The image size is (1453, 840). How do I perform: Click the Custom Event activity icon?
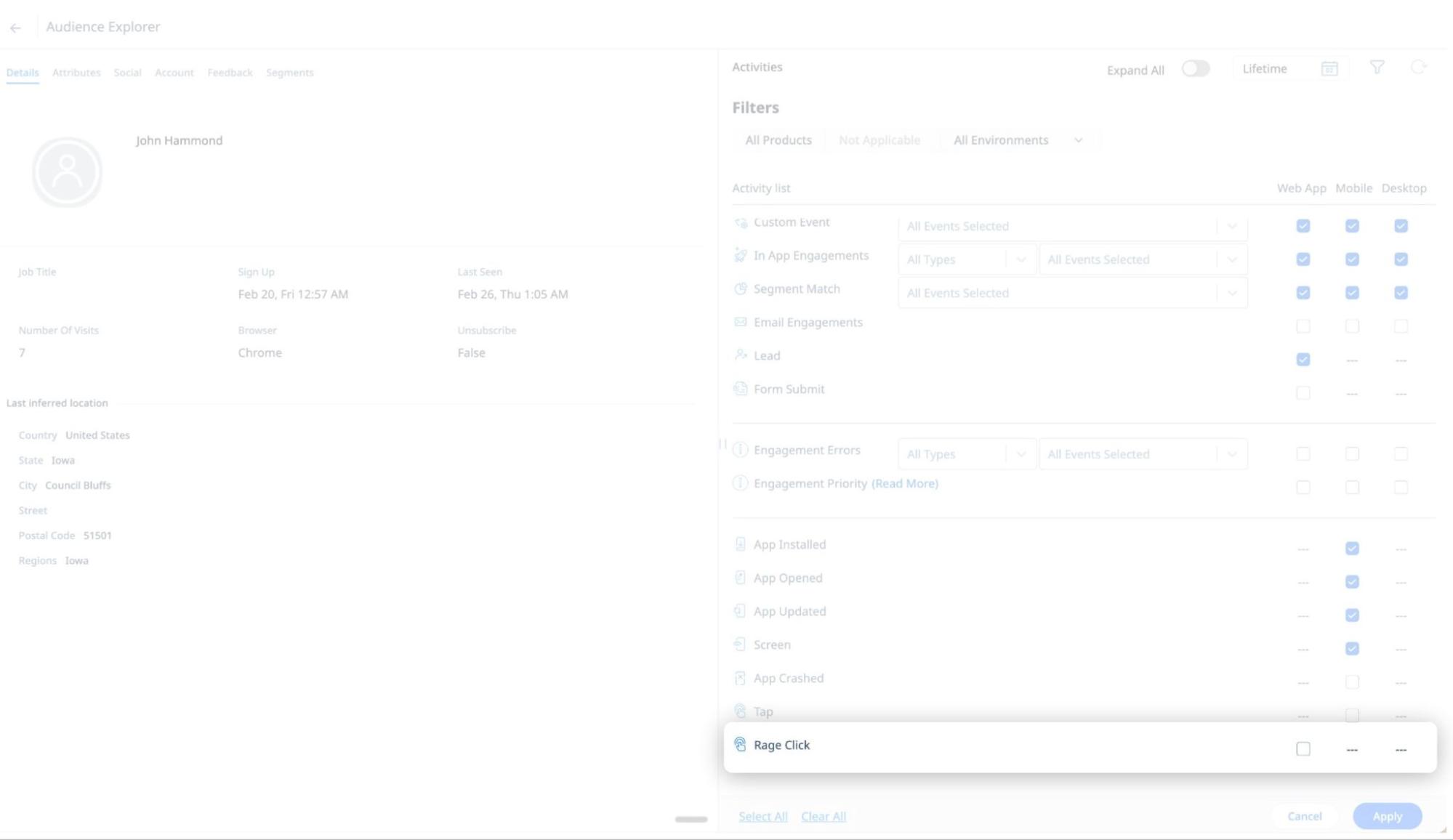[740, 223]
